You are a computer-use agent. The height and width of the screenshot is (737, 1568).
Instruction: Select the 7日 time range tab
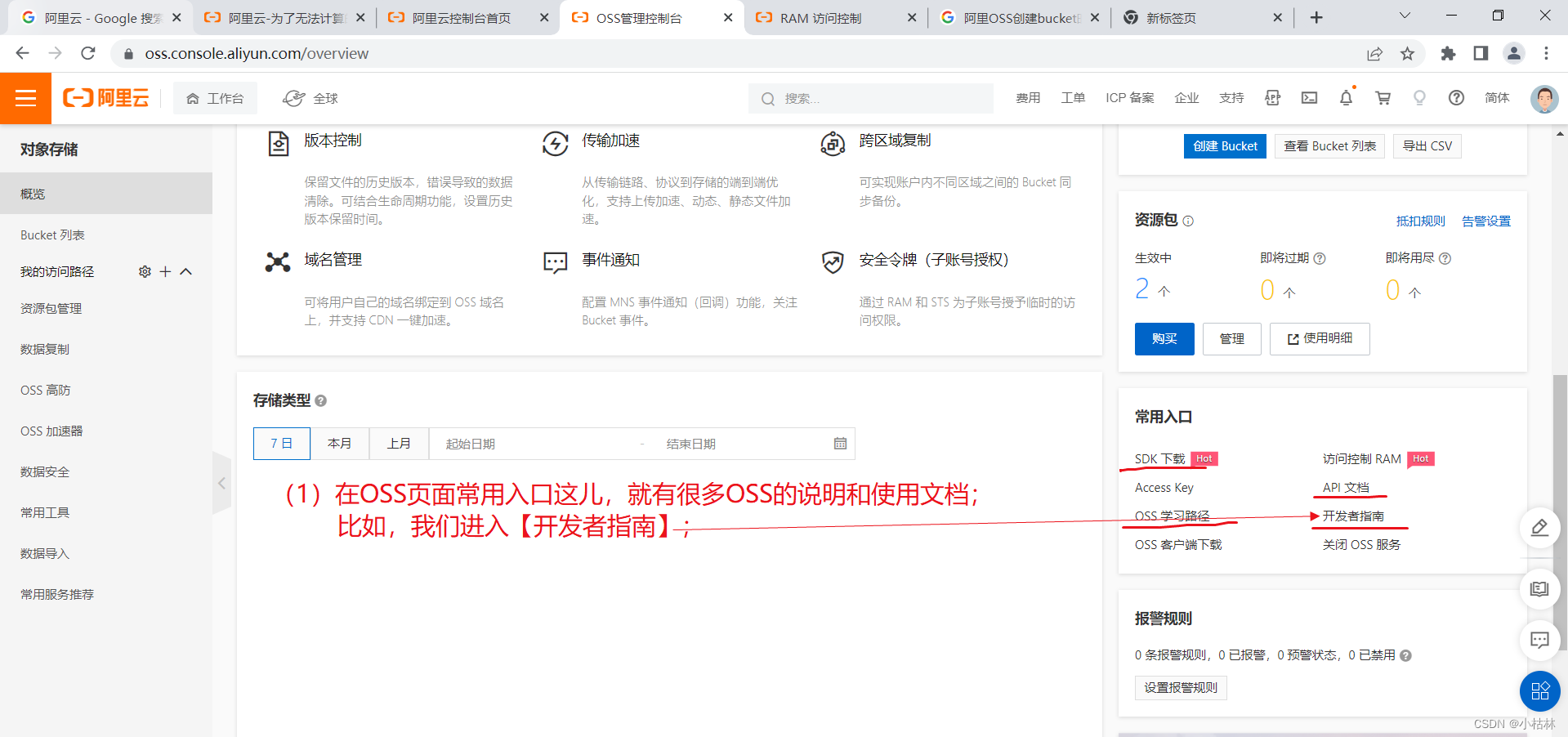click(x=282, y=443)
